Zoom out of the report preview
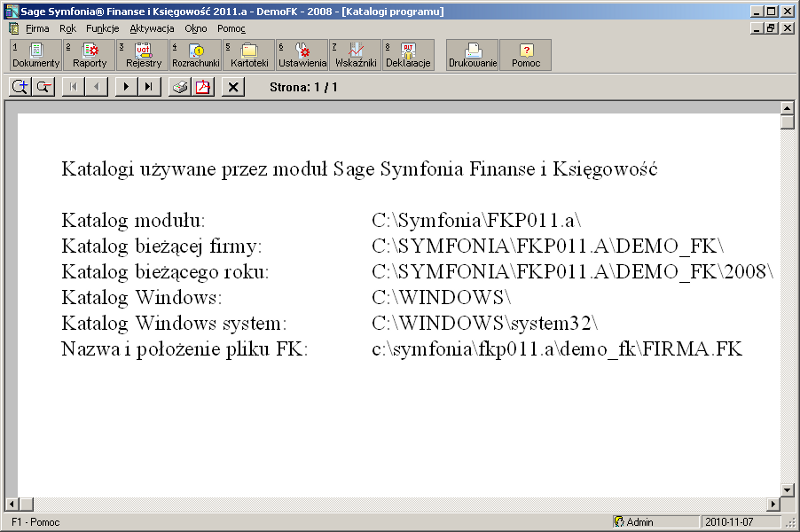This screenshot has height=532, width=800. (43, 87)
